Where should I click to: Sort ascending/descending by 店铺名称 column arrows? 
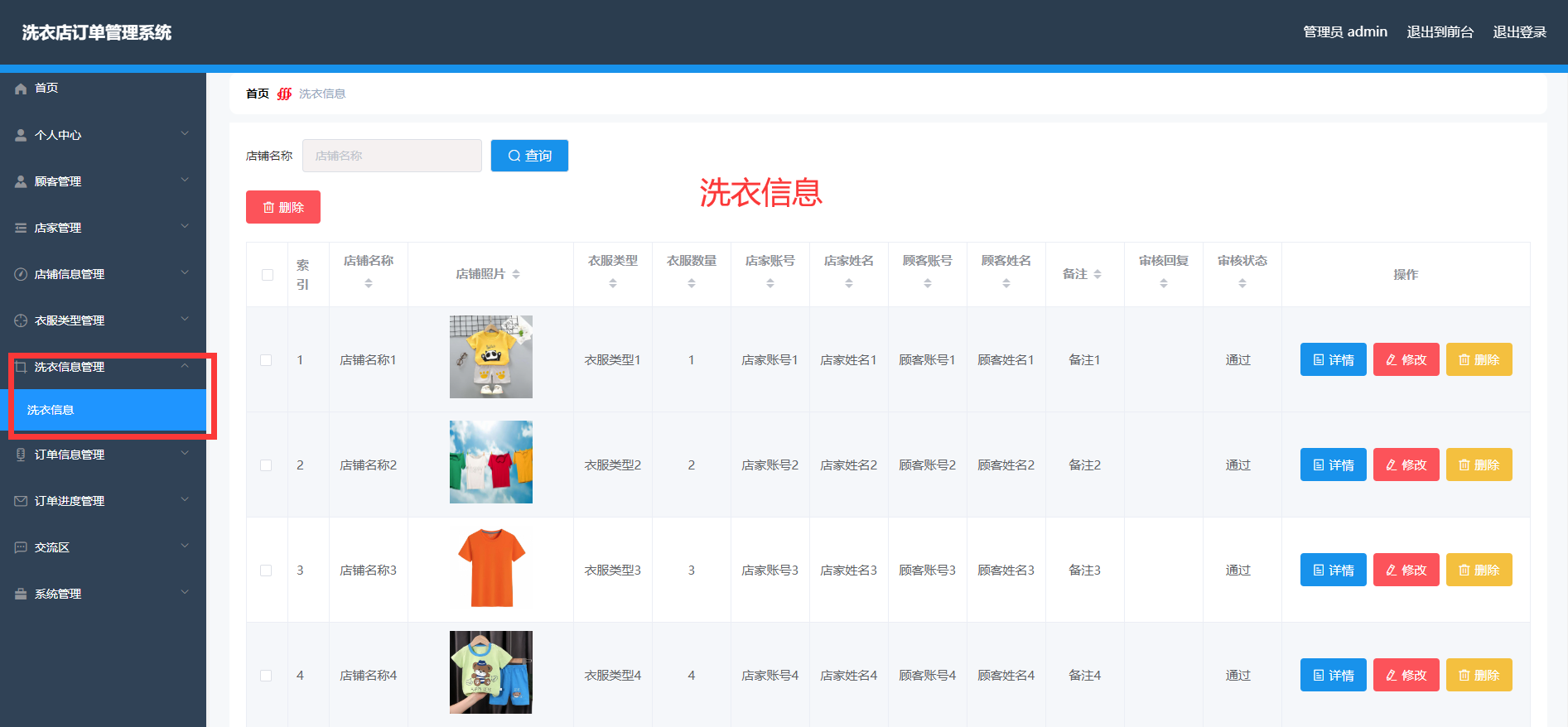(369, 283)
